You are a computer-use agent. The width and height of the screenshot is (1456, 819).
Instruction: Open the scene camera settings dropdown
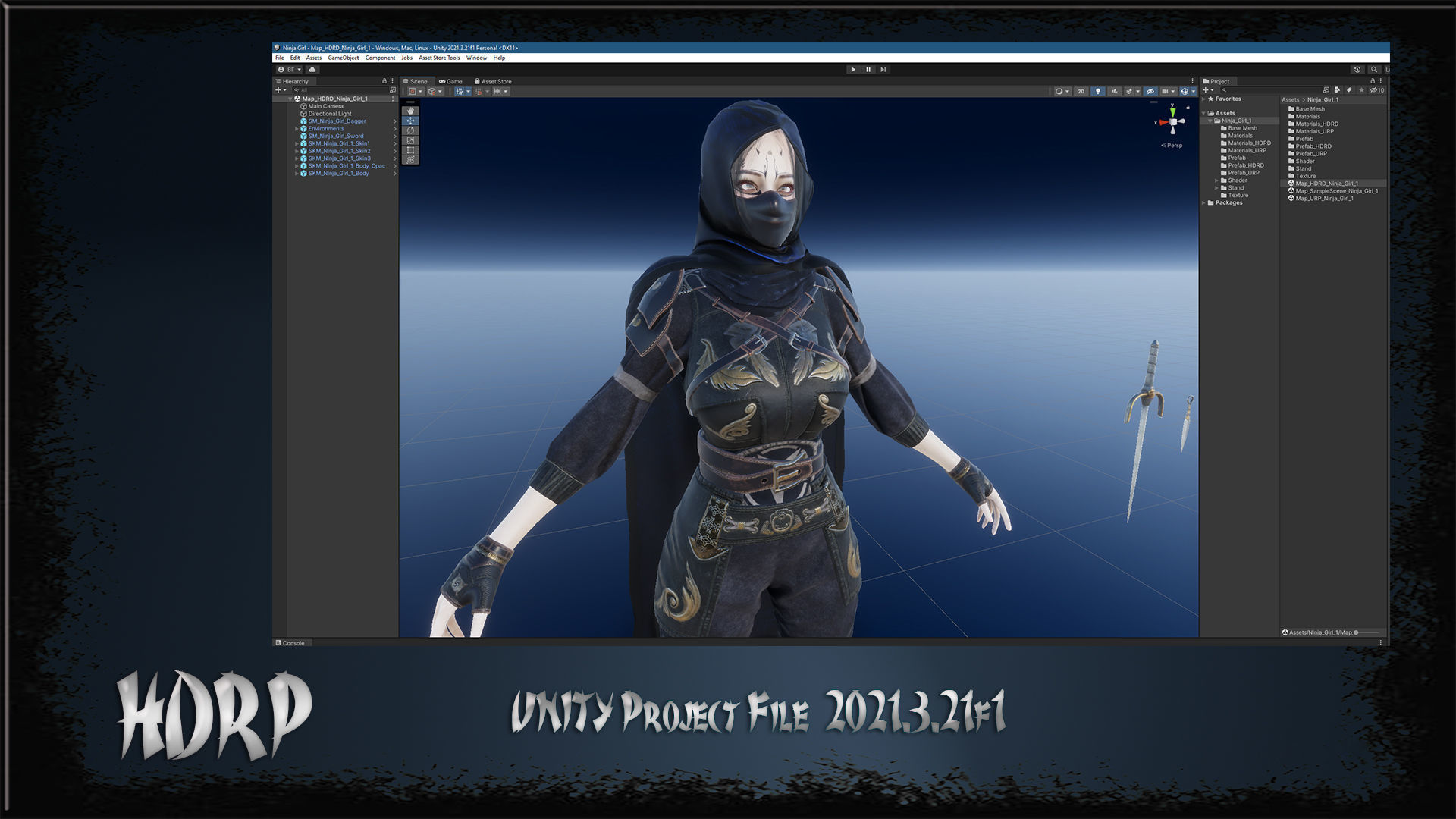coord(1169,91)
